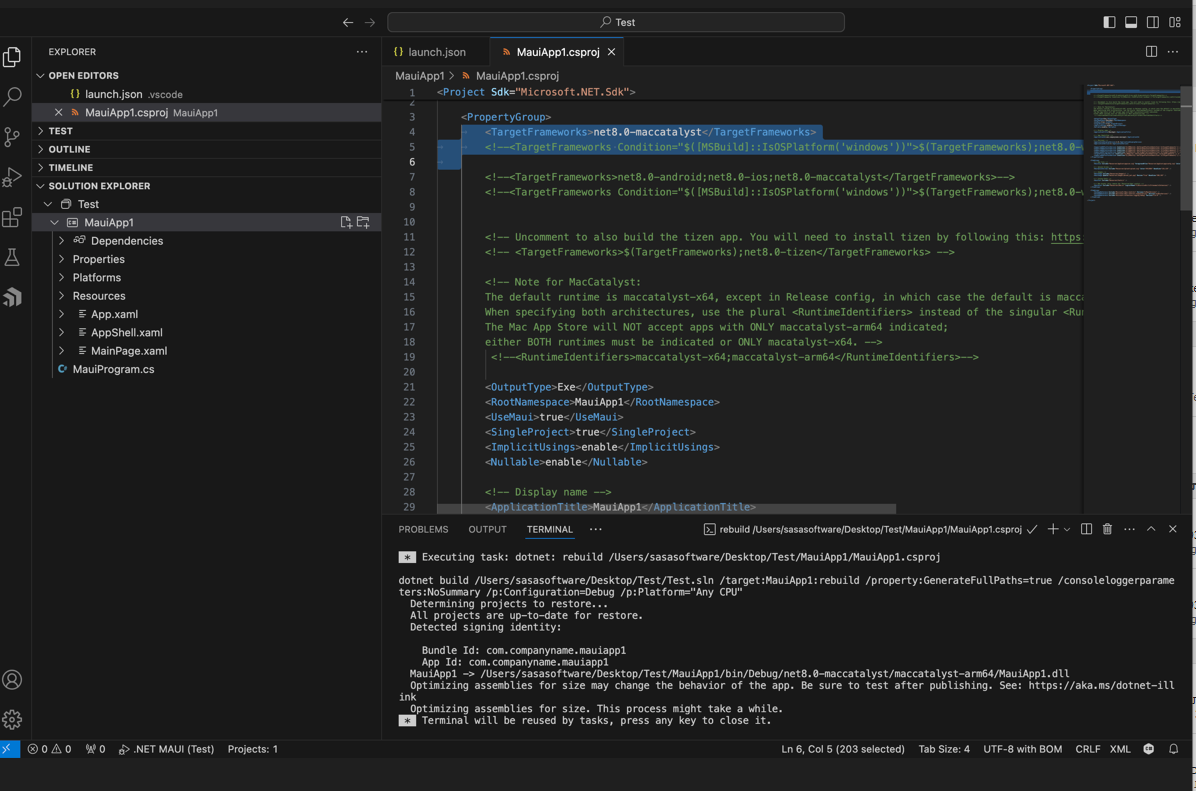Open the Extensions view
The image size is (1196, 791).
[x=13, y=217]
